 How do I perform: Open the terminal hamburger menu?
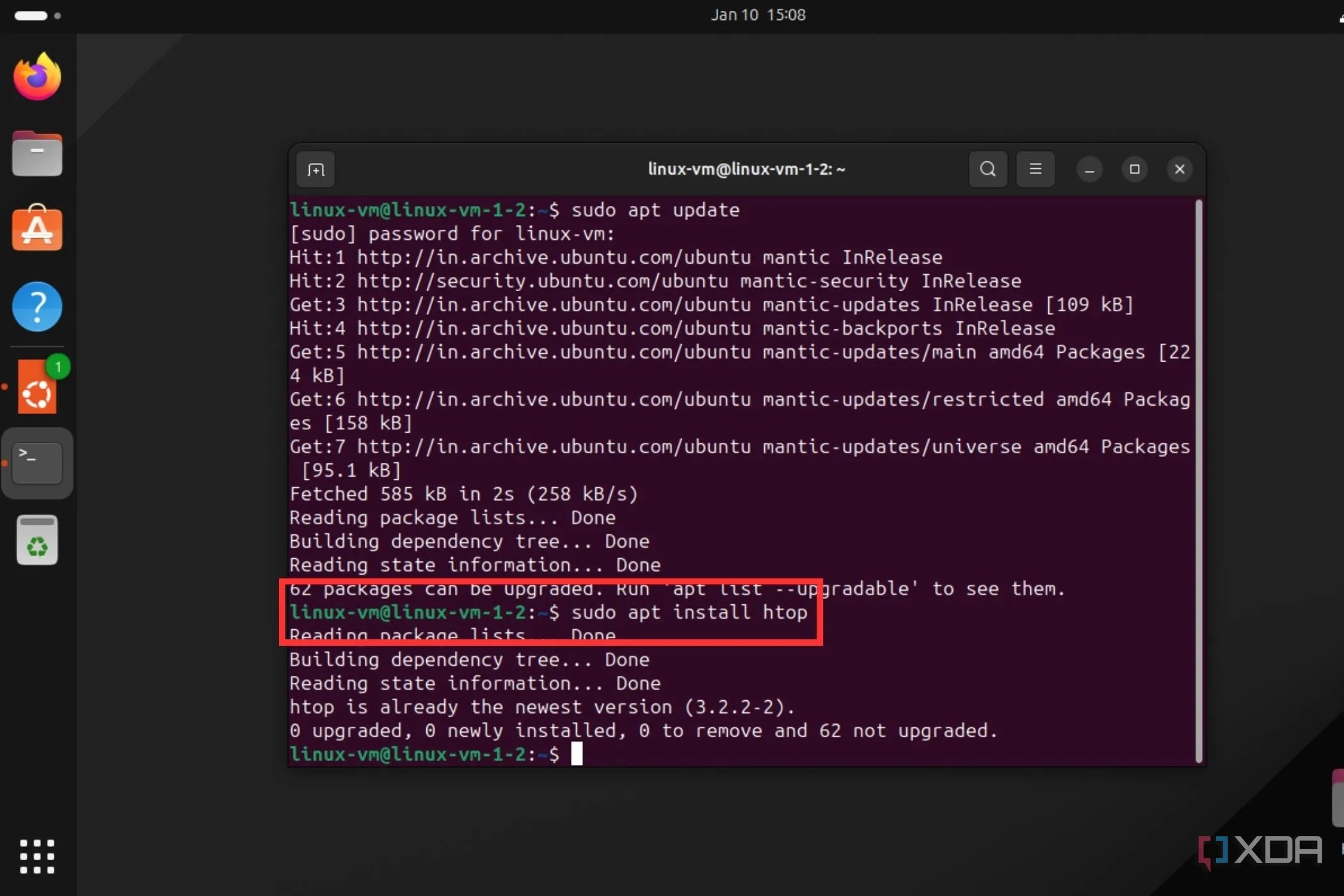pos(1035,169)
